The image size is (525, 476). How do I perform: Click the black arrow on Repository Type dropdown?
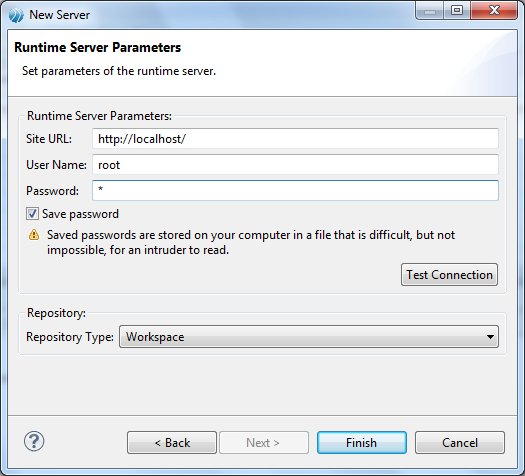tap(490, 337)
